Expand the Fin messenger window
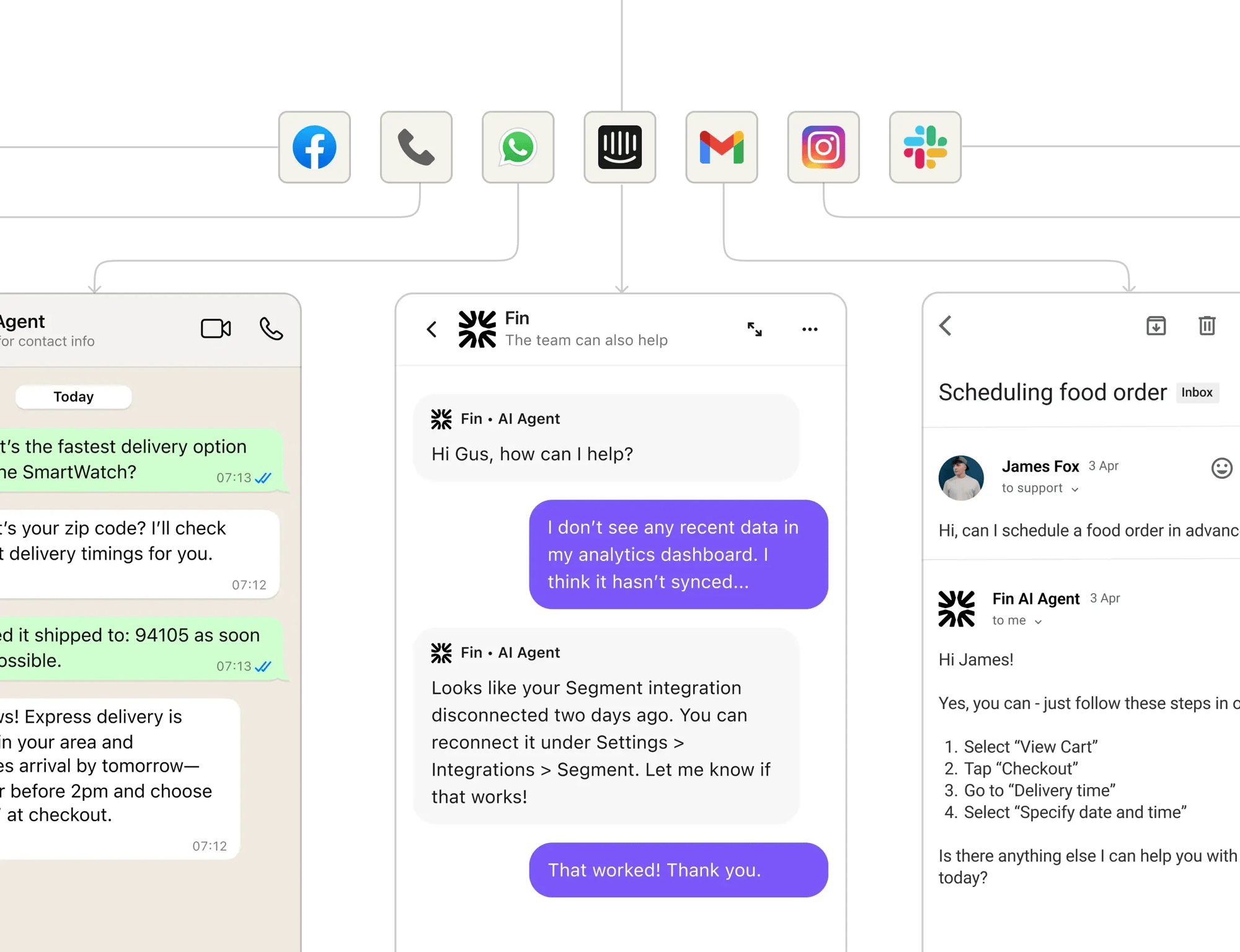The height and width of the screenshot is (952, 1240). [x=755, y=329]
